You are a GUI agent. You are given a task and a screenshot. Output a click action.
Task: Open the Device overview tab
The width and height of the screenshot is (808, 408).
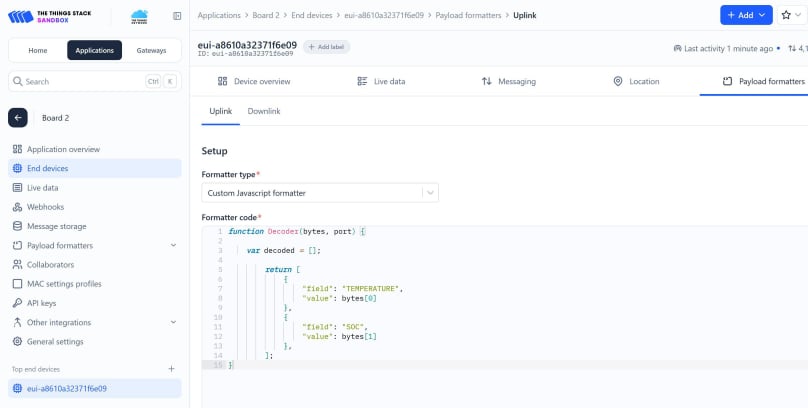pos(254,81)
